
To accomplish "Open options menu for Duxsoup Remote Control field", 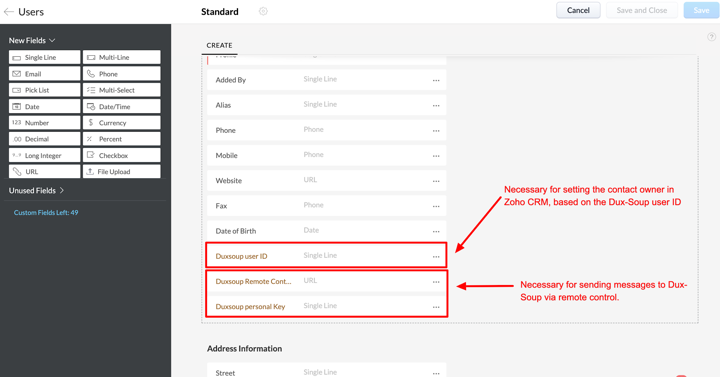I will [x=436, y=282].
